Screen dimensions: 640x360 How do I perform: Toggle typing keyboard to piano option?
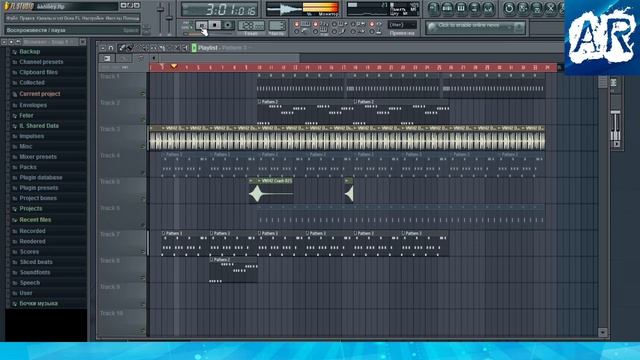(297, 24)
